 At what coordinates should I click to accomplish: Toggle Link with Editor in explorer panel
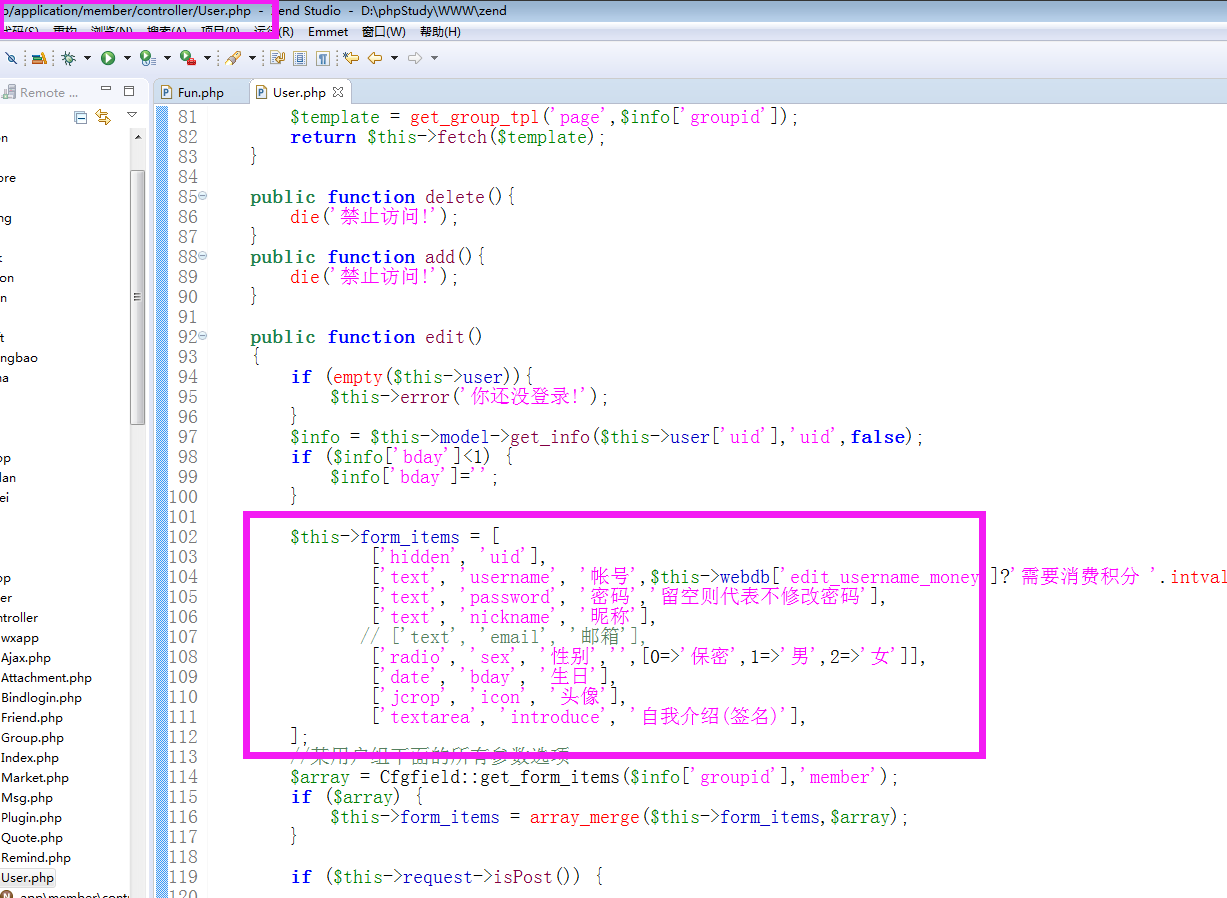(x=103, y=118)
